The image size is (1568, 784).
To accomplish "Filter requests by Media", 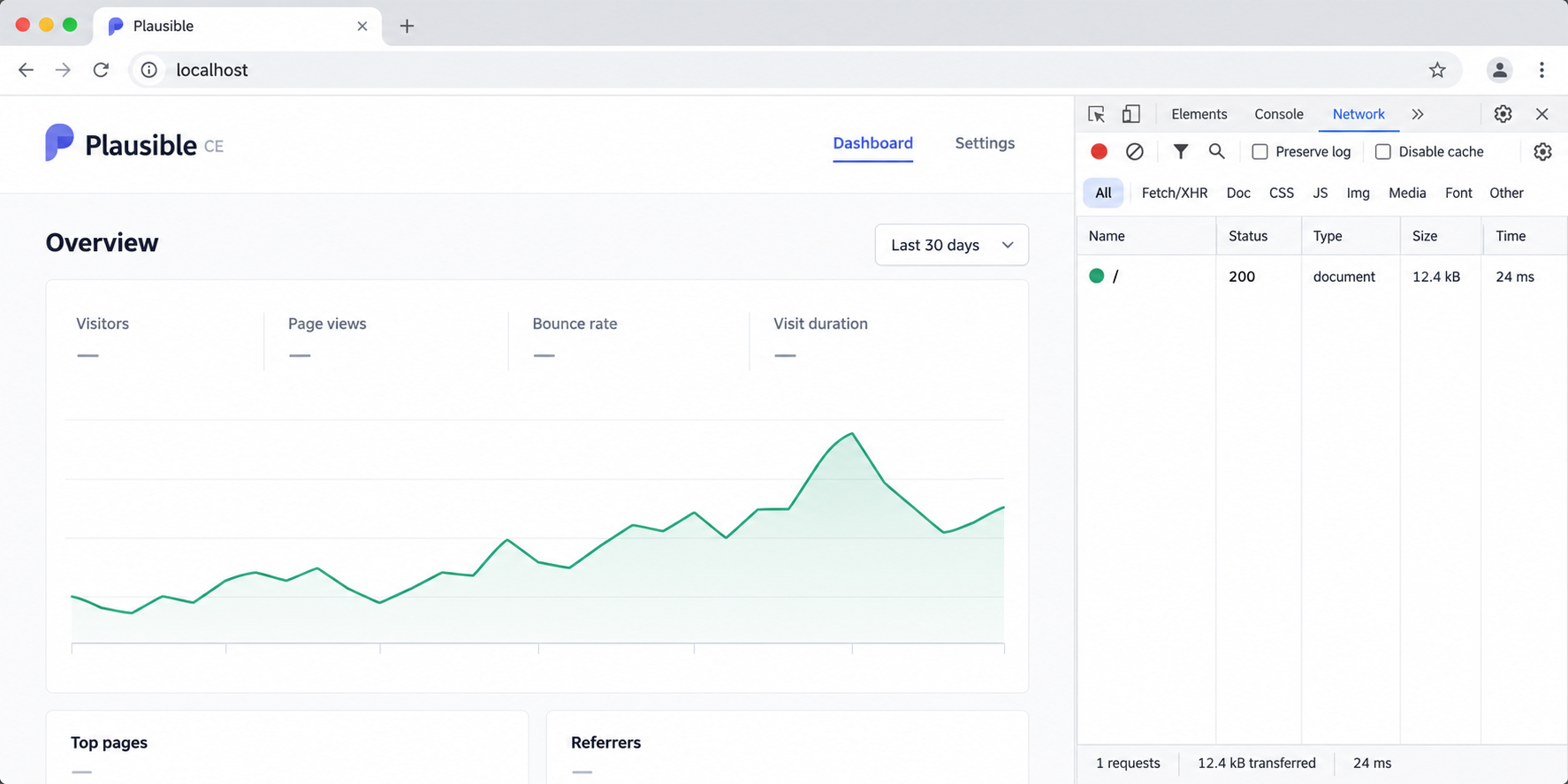I will coord(1407,193).
